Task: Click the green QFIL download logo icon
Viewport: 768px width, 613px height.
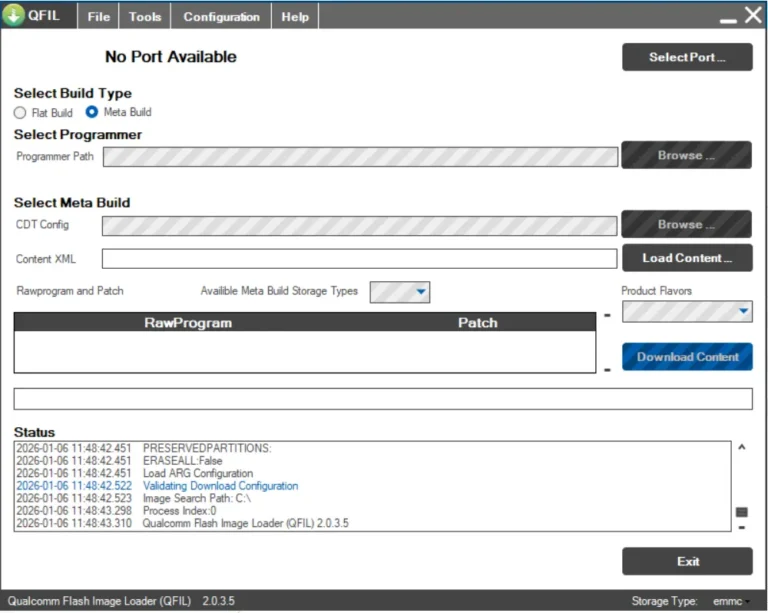Action: [x=13, y=15]
